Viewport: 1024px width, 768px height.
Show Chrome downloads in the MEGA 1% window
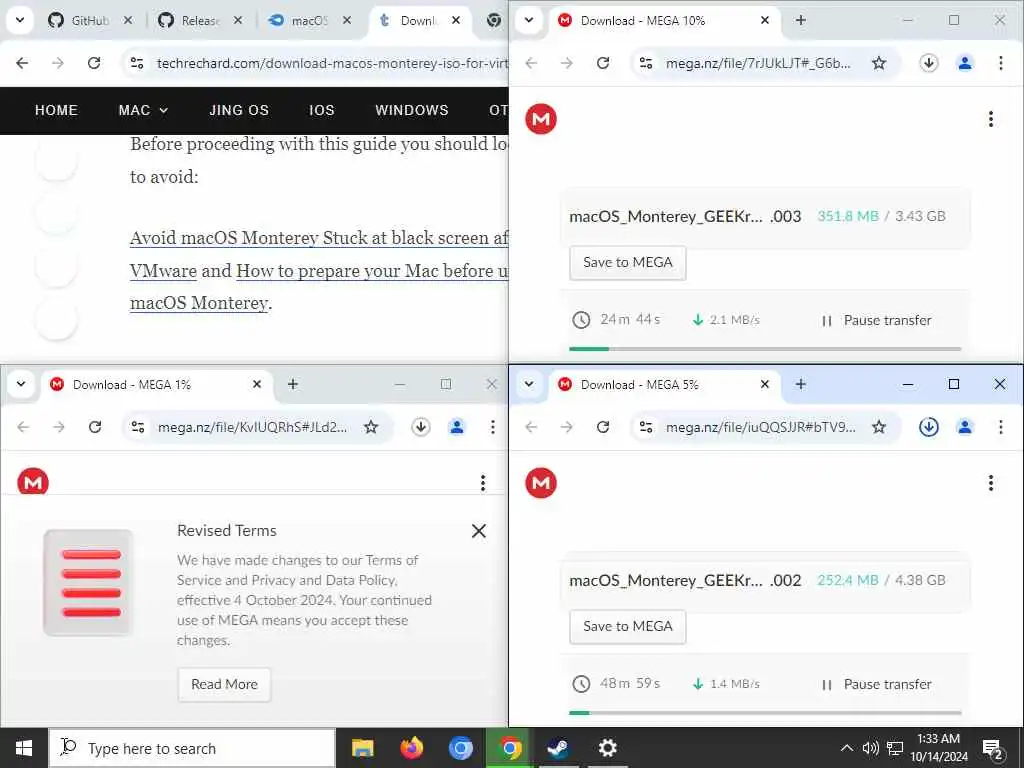(x=421, y=427)
